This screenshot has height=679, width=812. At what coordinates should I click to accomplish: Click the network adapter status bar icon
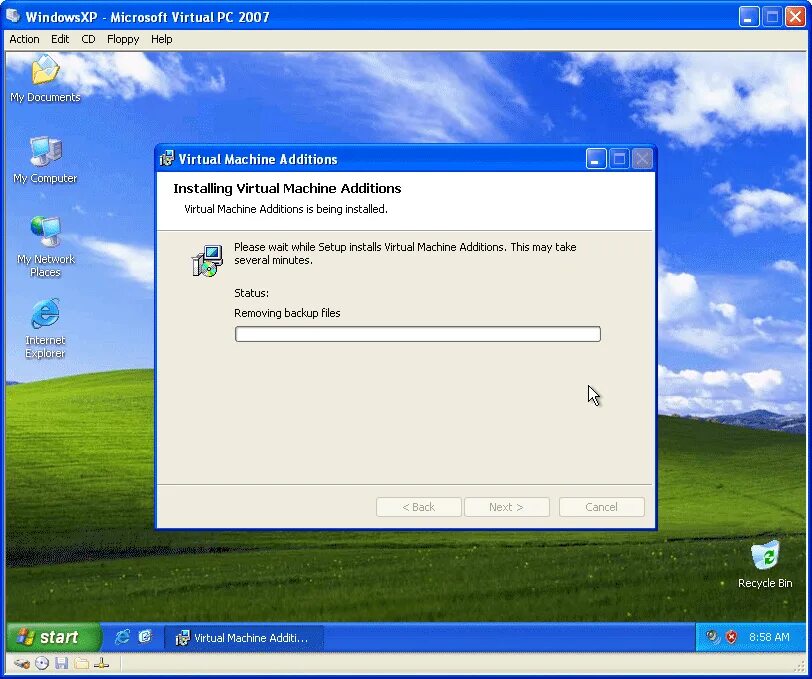(102, 663)
